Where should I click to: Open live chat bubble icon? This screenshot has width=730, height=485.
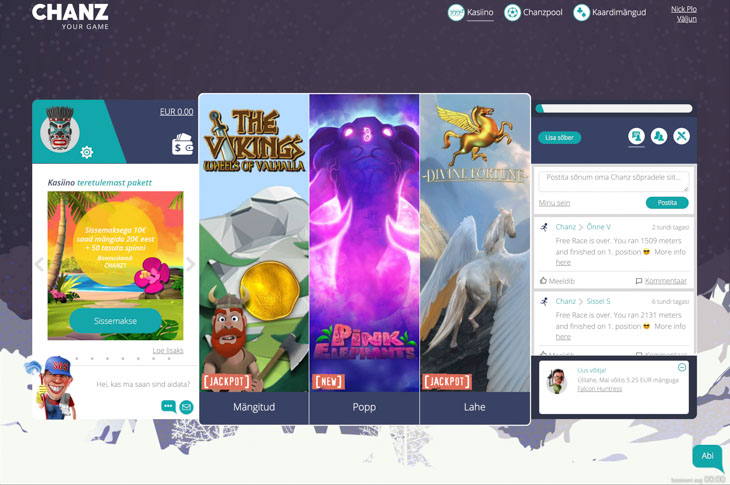pos(169,406)
